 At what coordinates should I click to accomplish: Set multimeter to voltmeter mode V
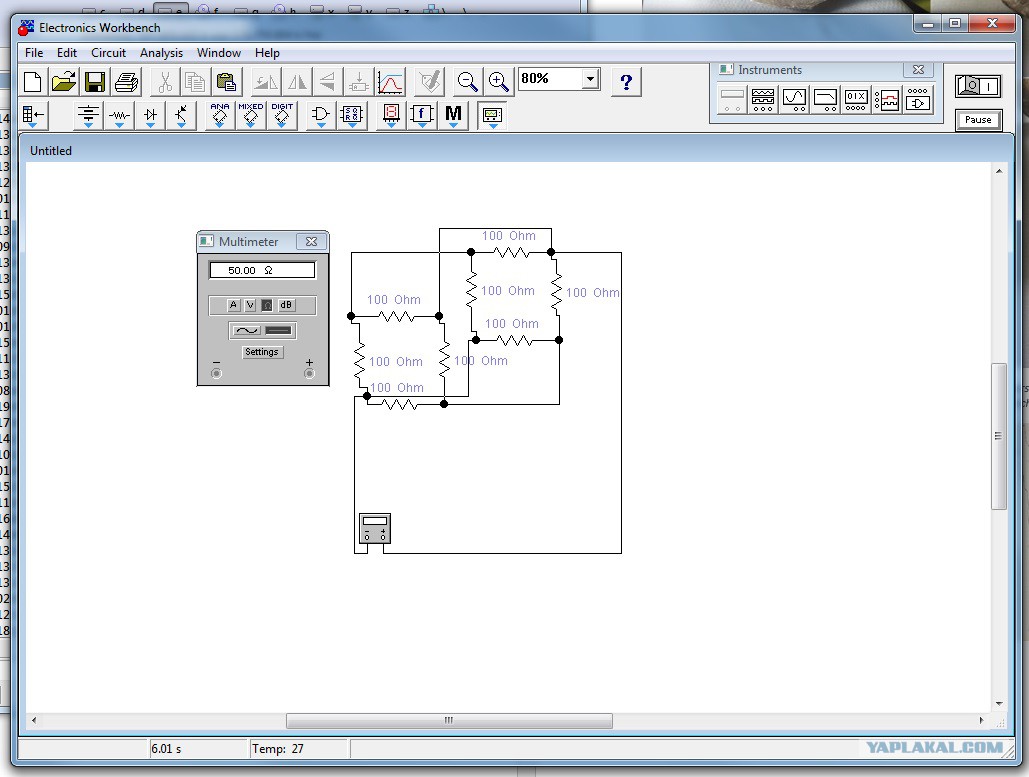tap(250, 305)
